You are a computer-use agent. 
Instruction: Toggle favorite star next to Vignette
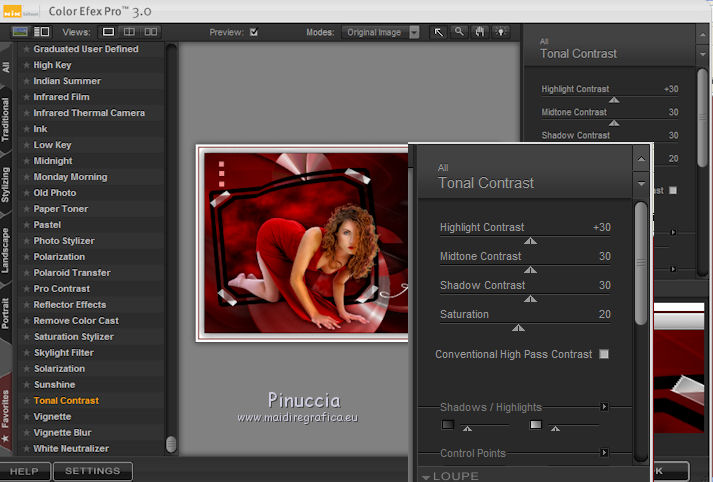[27, 417]
